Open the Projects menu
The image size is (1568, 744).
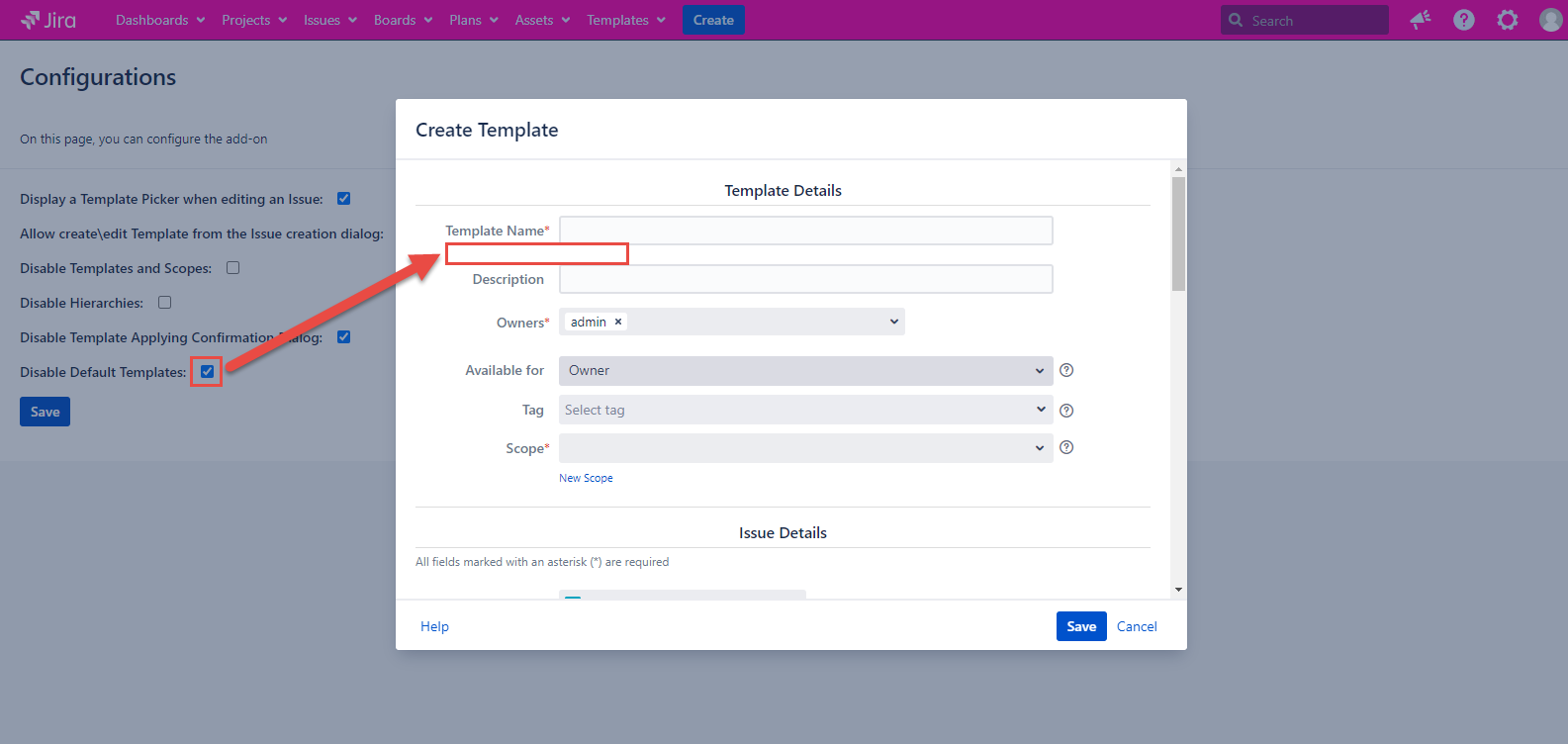coord(253,20)
